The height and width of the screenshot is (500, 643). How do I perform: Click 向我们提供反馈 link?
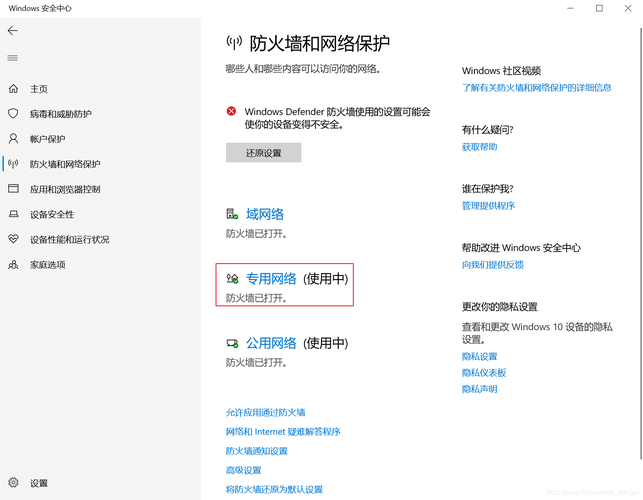(x=493, y=265)
